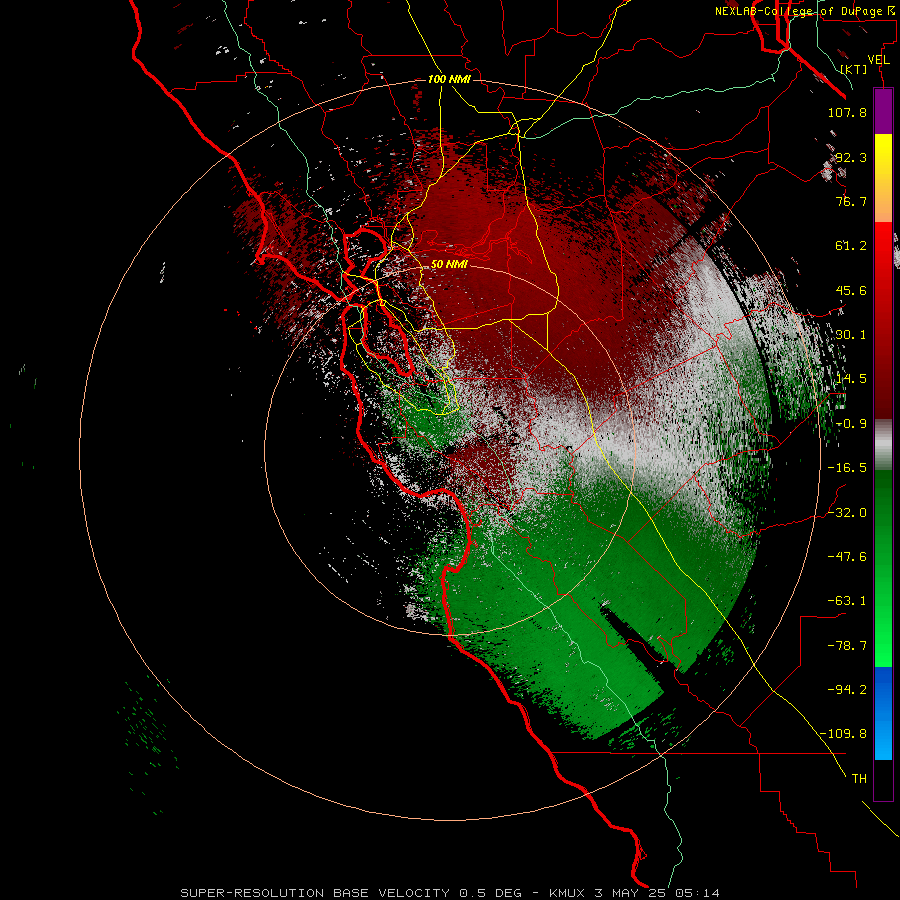Click the TH threshold label
The height and width of the screenshot is (900, 900).
859,779
